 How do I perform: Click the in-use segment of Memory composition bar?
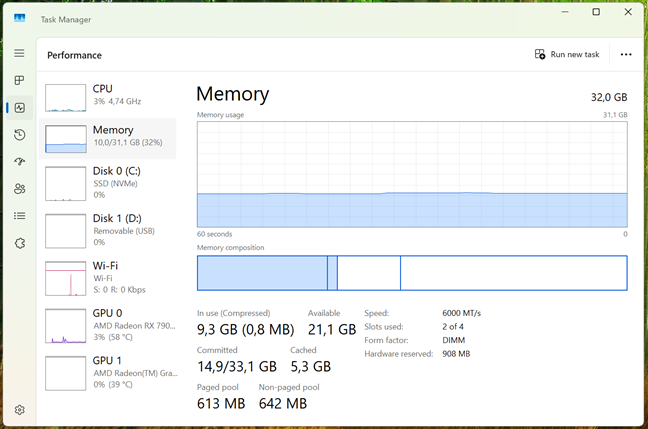pos(262,273)
